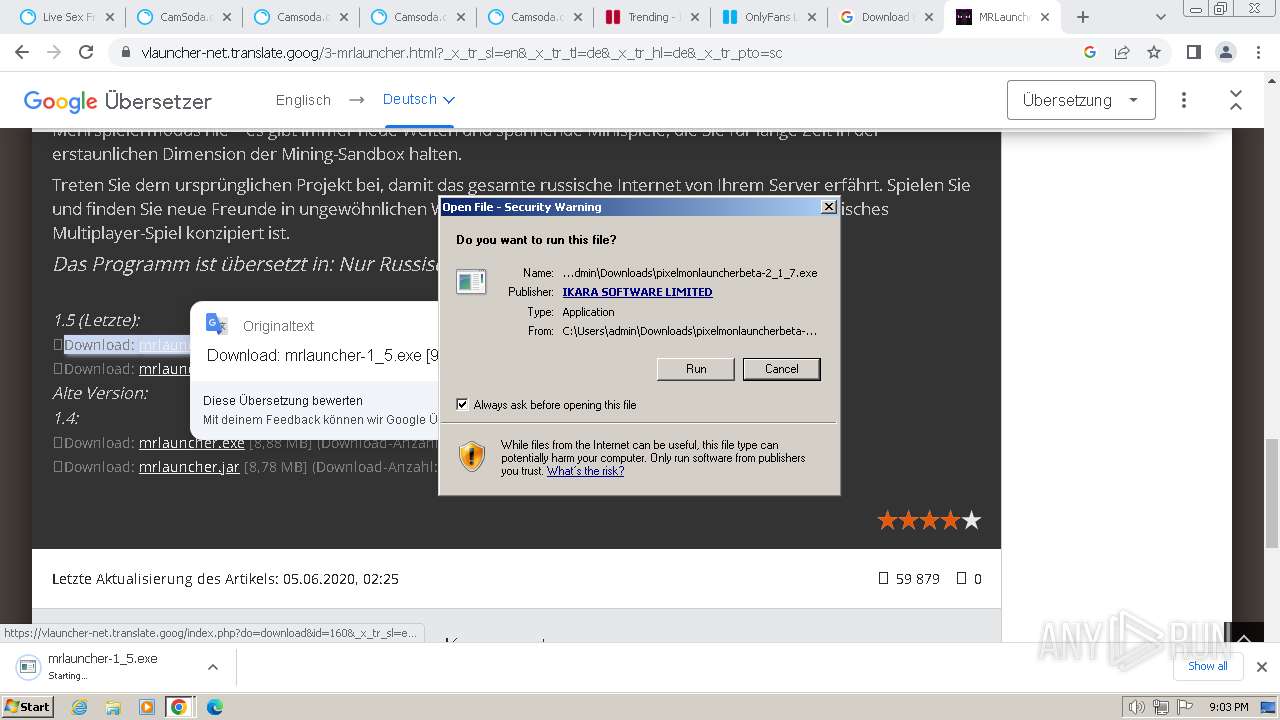Open the translate bar more options menu
1280x720 pixels.
[x=1184, y=100]
